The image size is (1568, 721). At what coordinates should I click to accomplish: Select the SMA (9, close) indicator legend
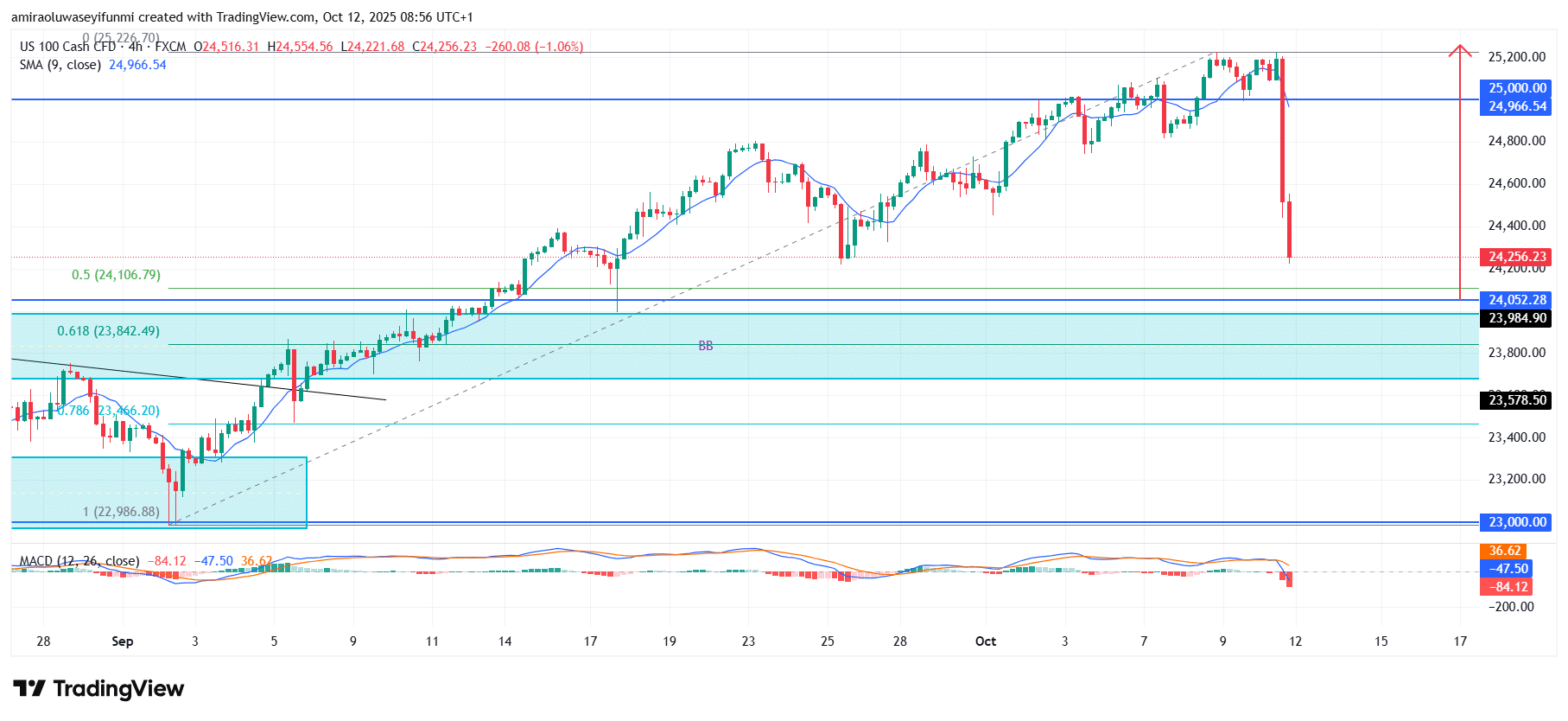point(60,65)
